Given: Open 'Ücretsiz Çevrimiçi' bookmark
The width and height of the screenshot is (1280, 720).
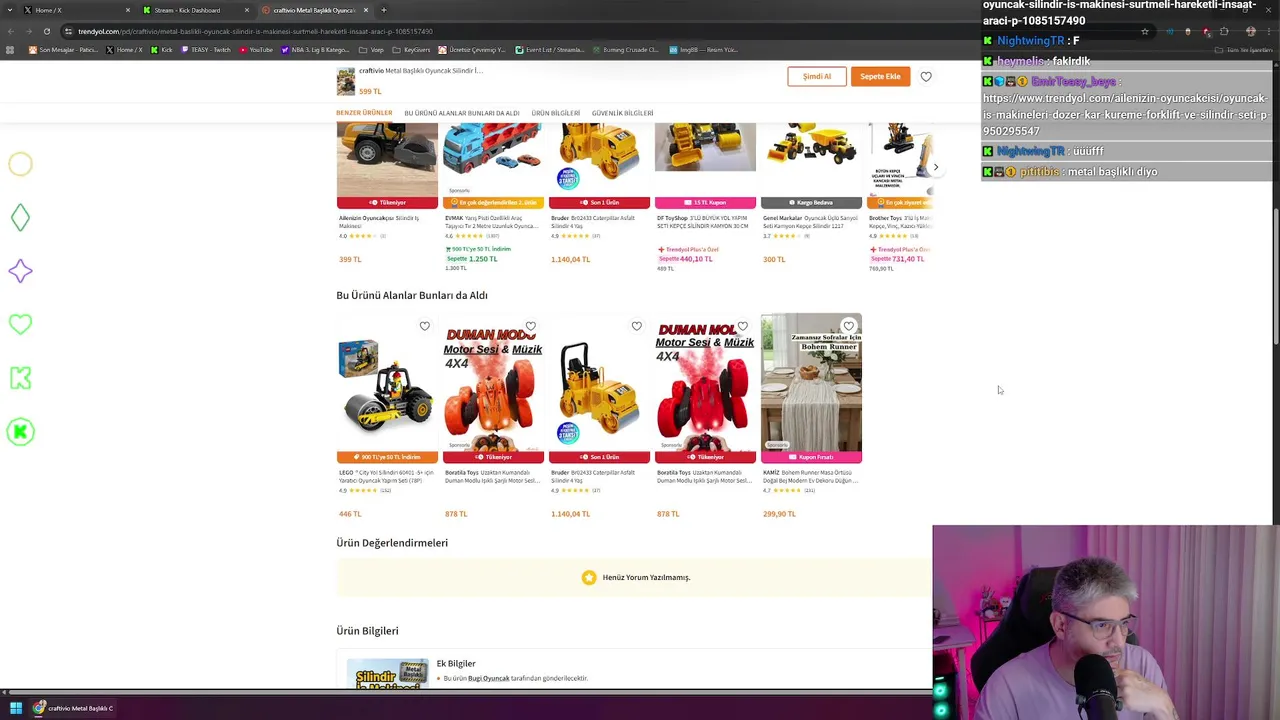Looking at the screenshot, I should click(472, 50).
